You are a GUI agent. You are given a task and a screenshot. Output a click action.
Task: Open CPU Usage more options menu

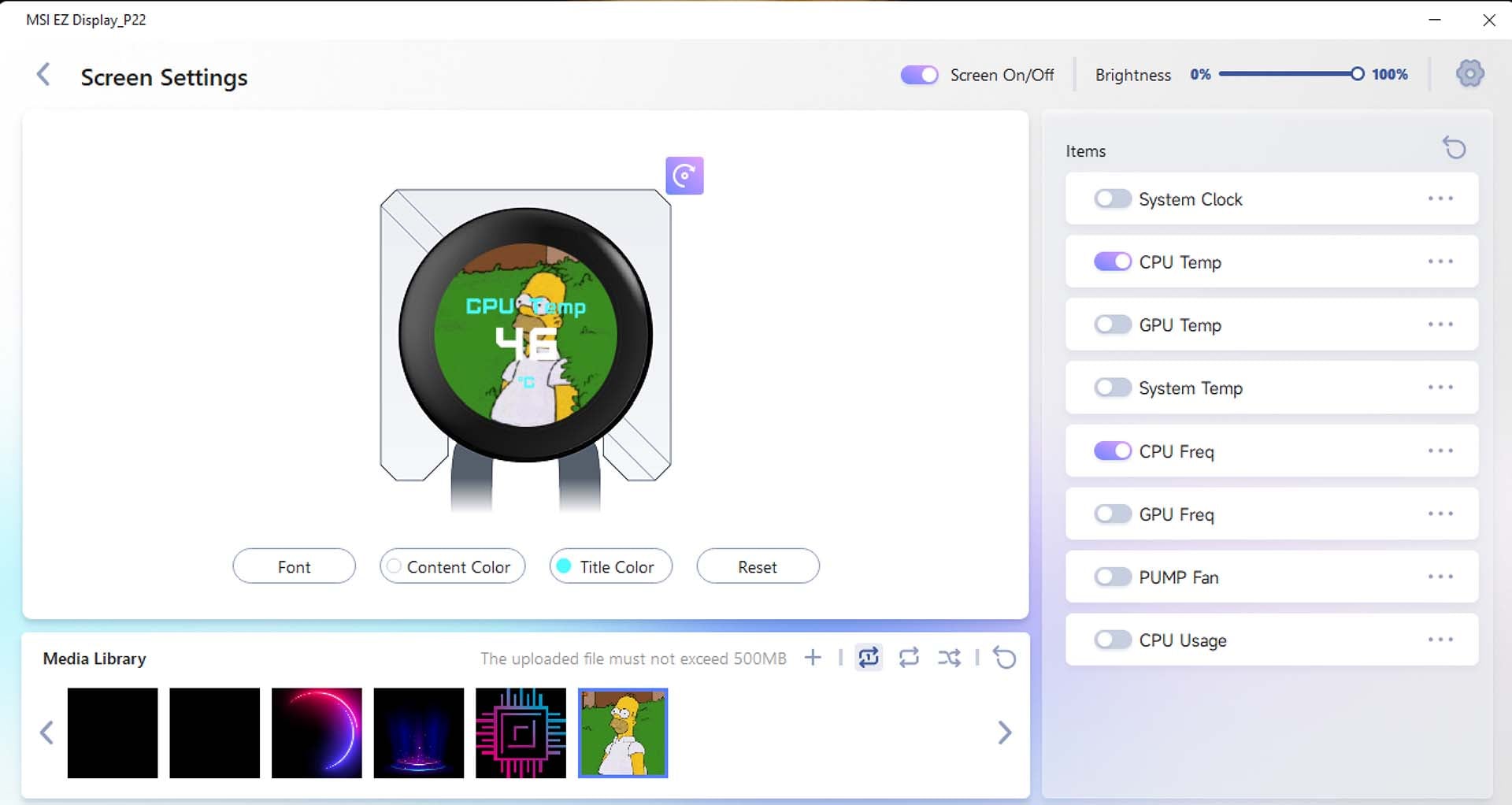1440,640
